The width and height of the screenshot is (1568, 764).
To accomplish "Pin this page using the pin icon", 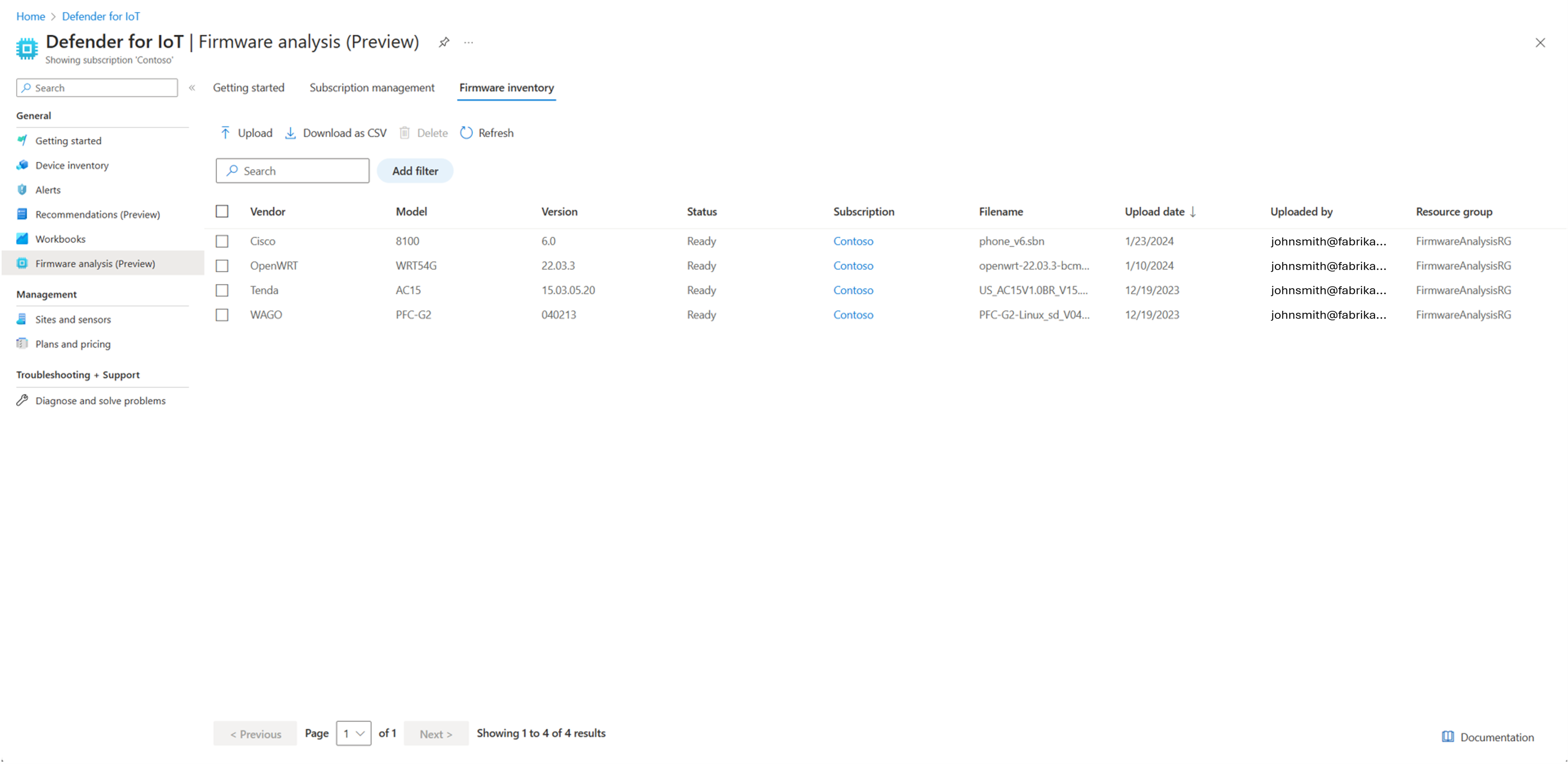I will [x=444, y=42].
